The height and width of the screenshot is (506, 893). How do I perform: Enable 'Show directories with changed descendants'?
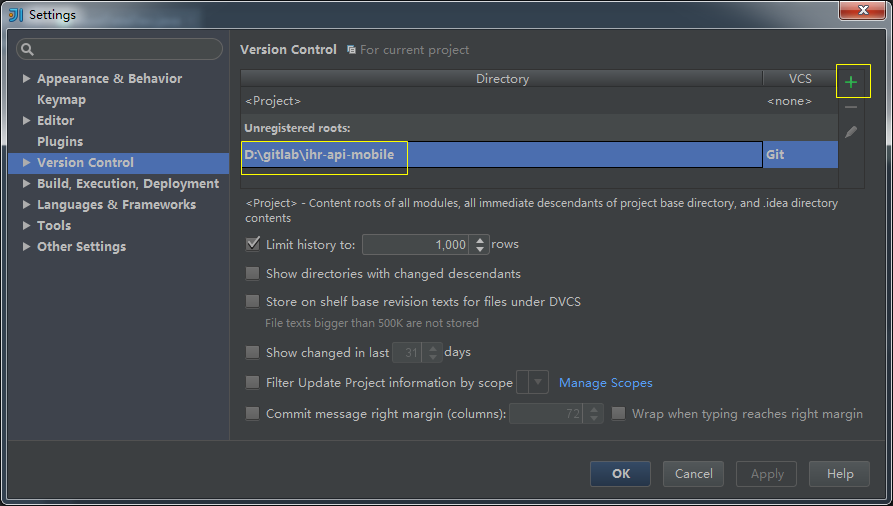[x=252, y=274]
